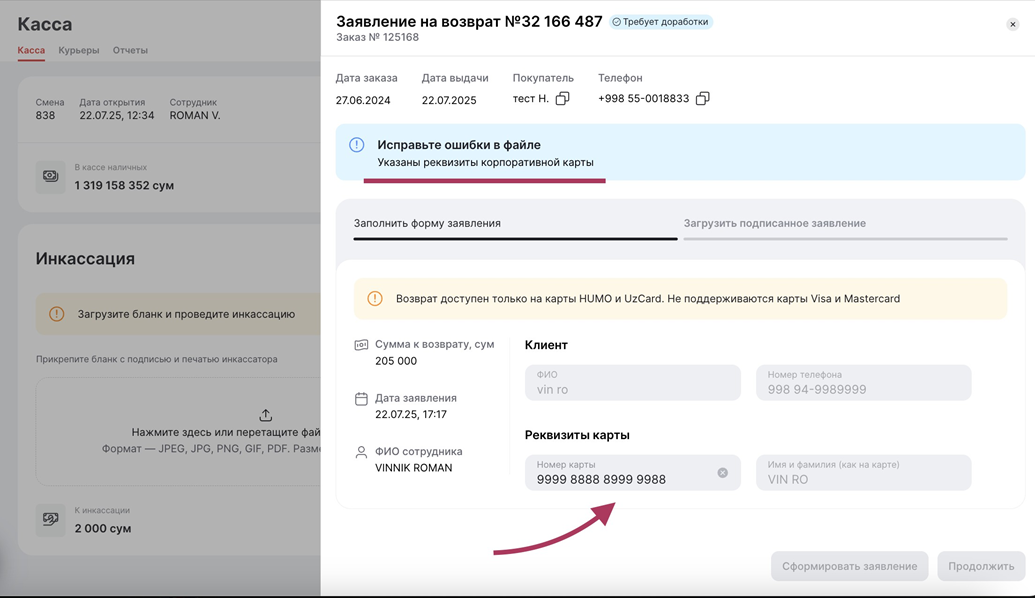Click the orange warning icon about HUMO cards
Viewport: 1035px width, 598px height.
point(375,298)
